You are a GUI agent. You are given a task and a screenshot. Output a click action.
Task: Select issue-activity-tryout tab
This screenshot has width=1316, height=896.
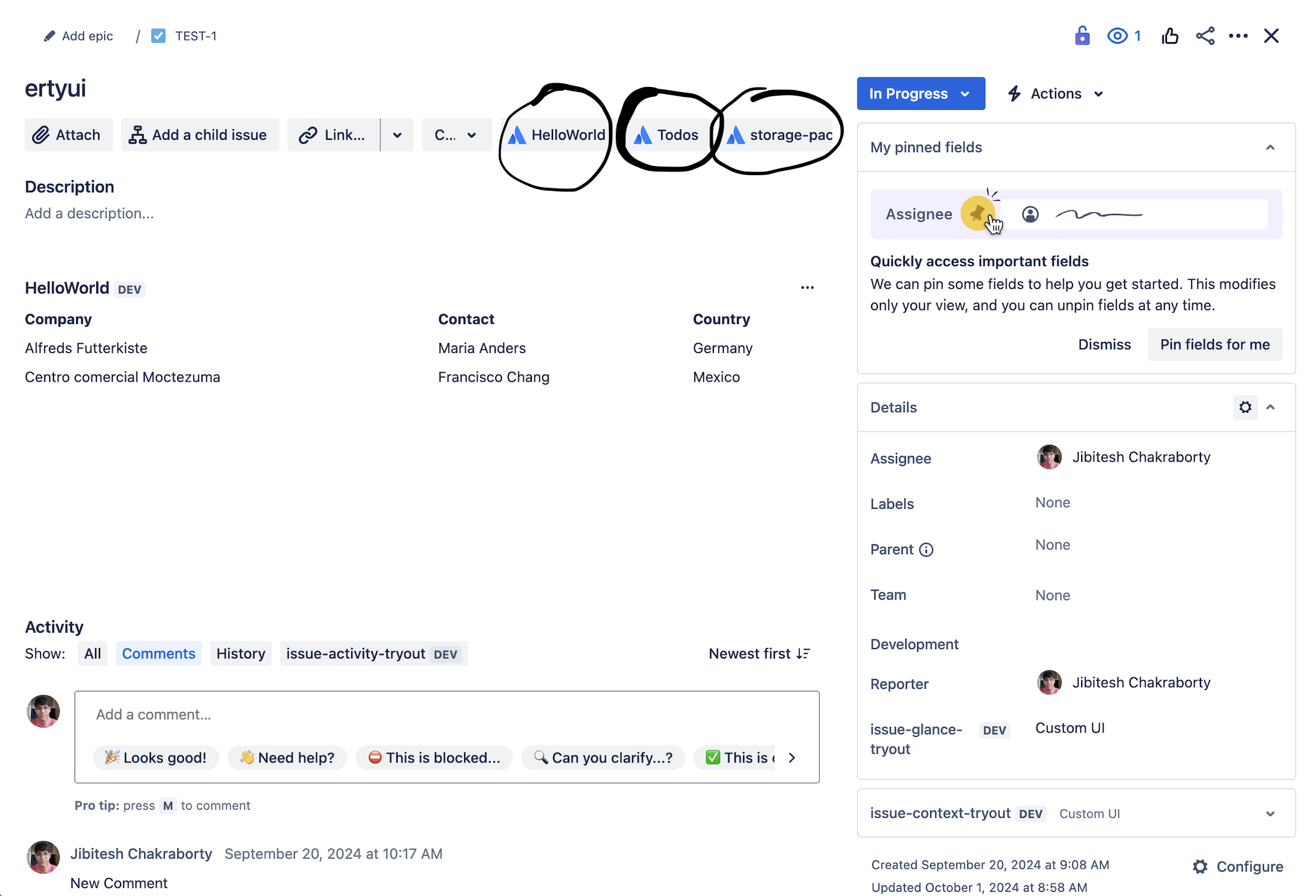pyautogui.click(x=373, y=654)
